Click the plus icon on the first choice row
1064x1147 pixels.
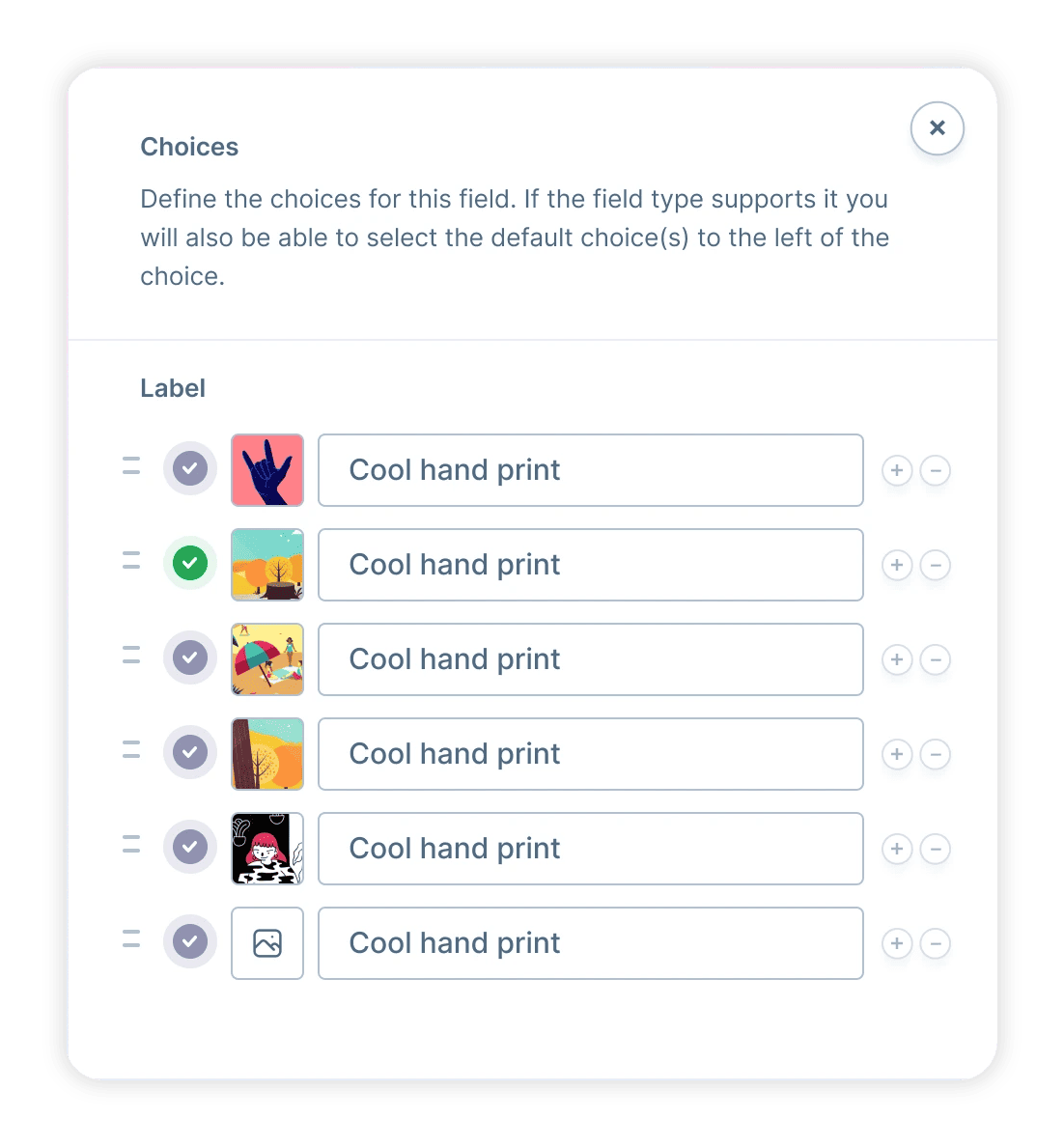(896, 470)
